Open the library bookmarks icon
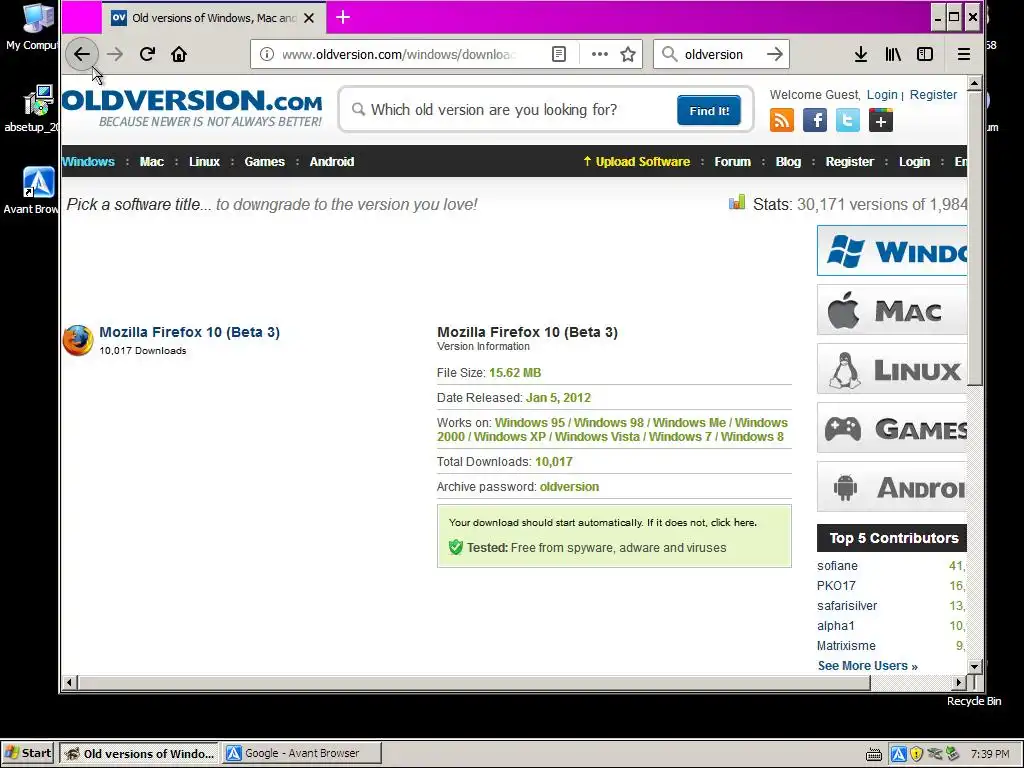The height and width of the screenshot is (768, 1024). click(893, 54)
